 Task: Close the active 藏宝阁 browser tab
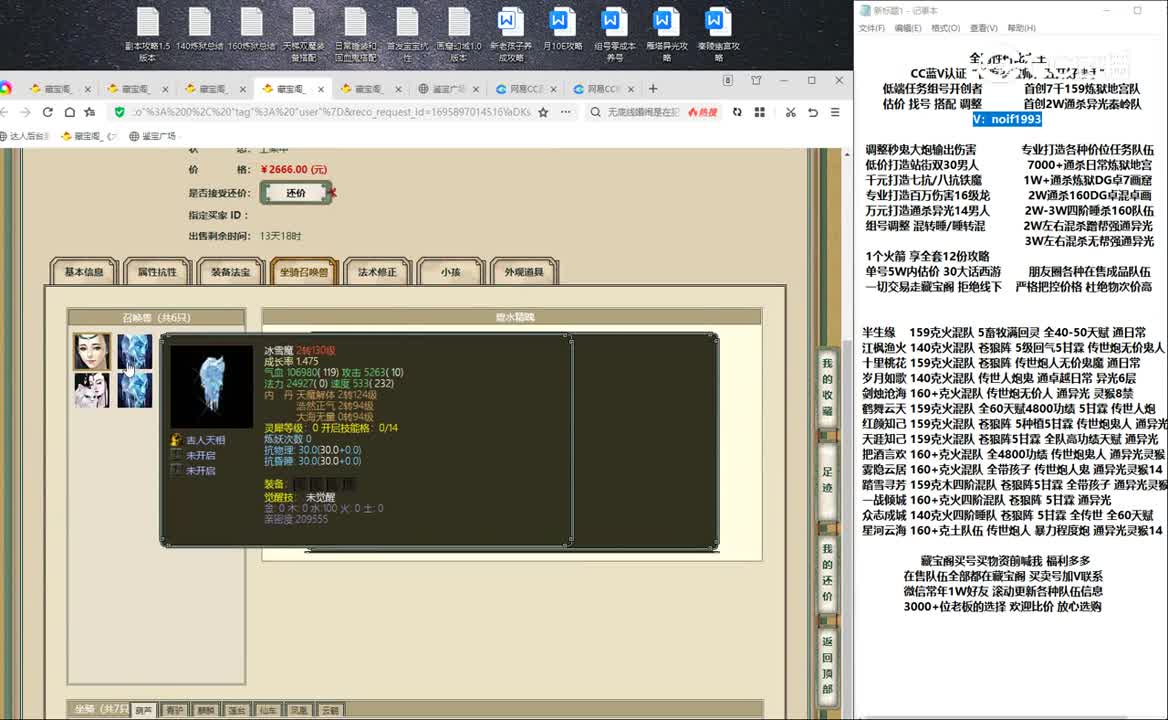[321, 89]
